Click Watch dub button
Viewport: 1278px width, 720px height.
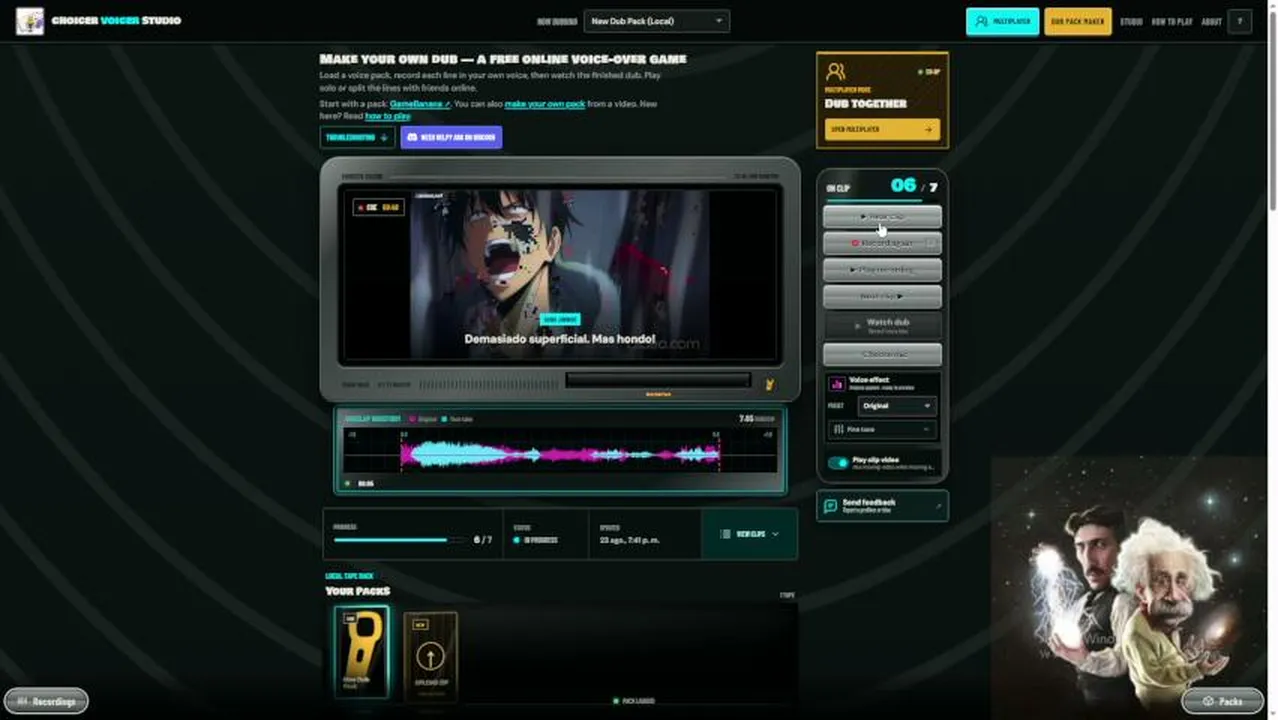coord(882,325)
